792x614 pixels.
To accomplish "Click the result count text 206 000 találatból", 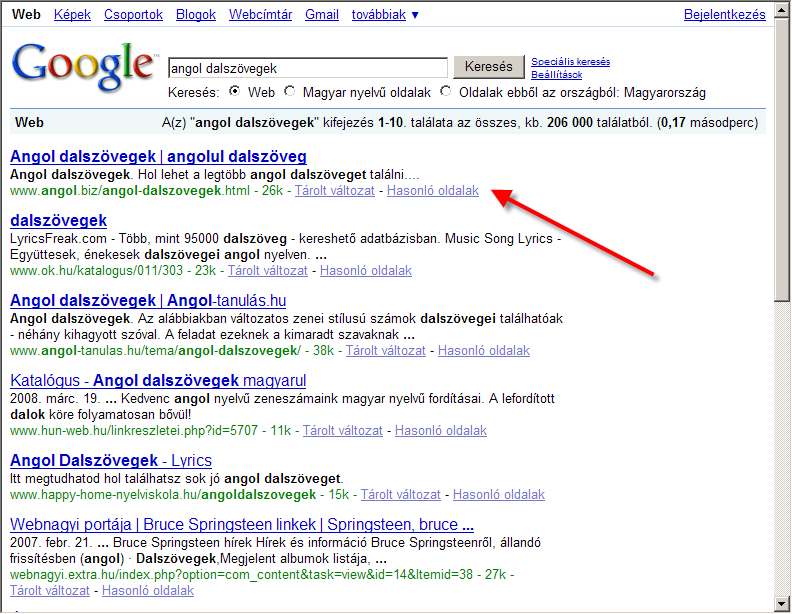I will tap(600, 123).
